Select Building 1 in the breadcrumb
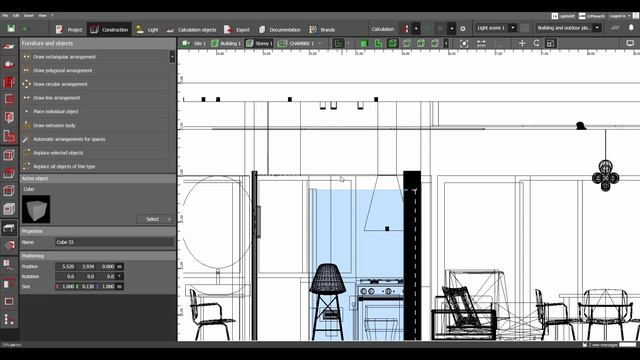The height and width of the screenshot is (360, 640). 226,43
